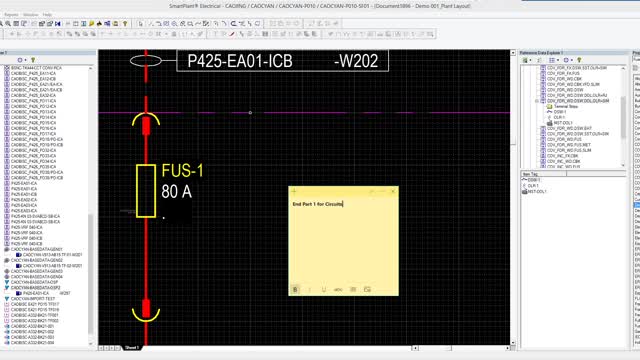
Task: Open the Window menu
Action: [31, 15]
